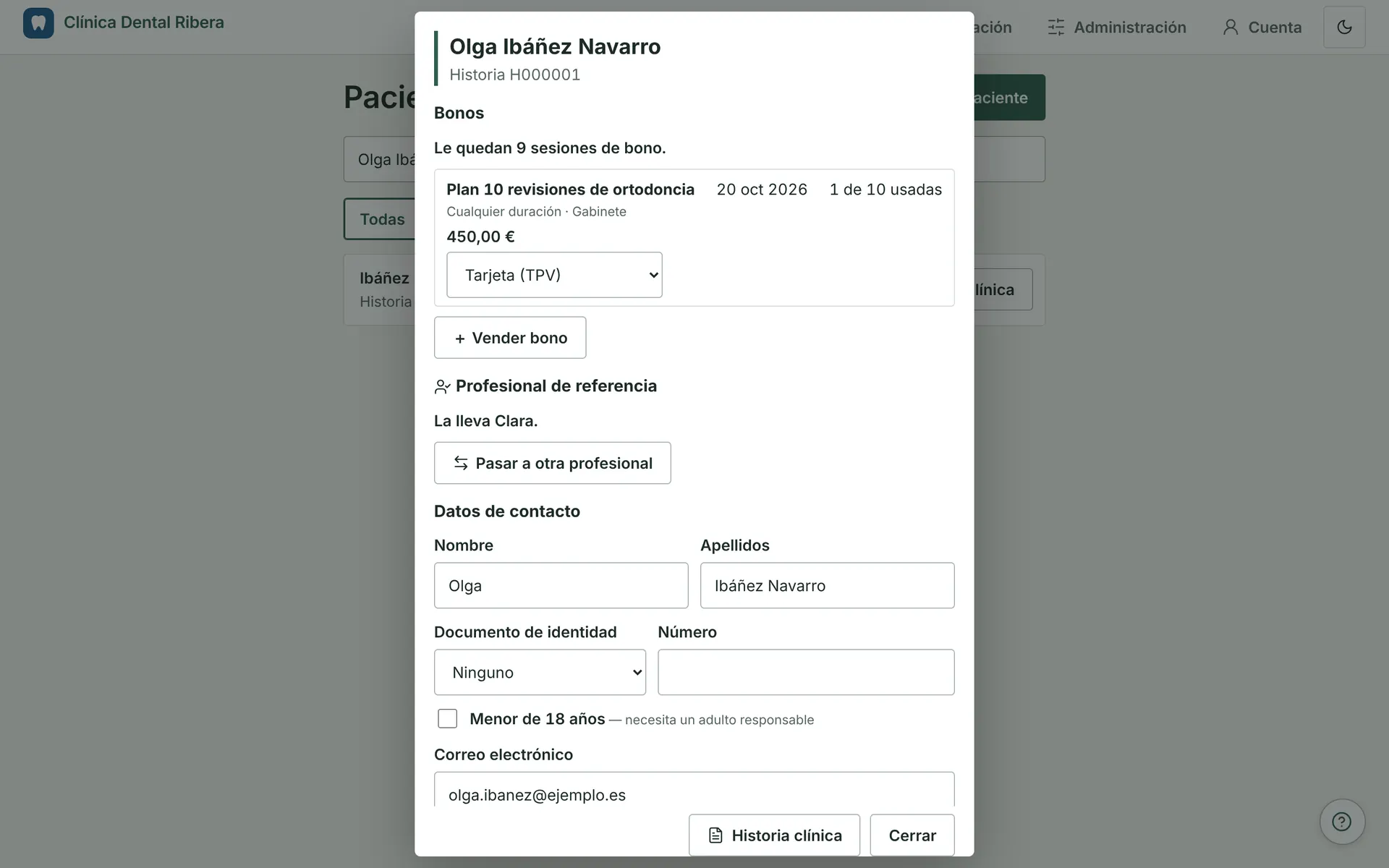Click the empty Número input field

coord(806,672)
